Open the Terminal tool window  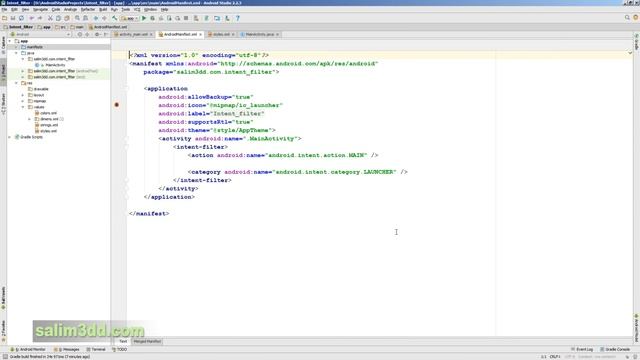[96, 350]
